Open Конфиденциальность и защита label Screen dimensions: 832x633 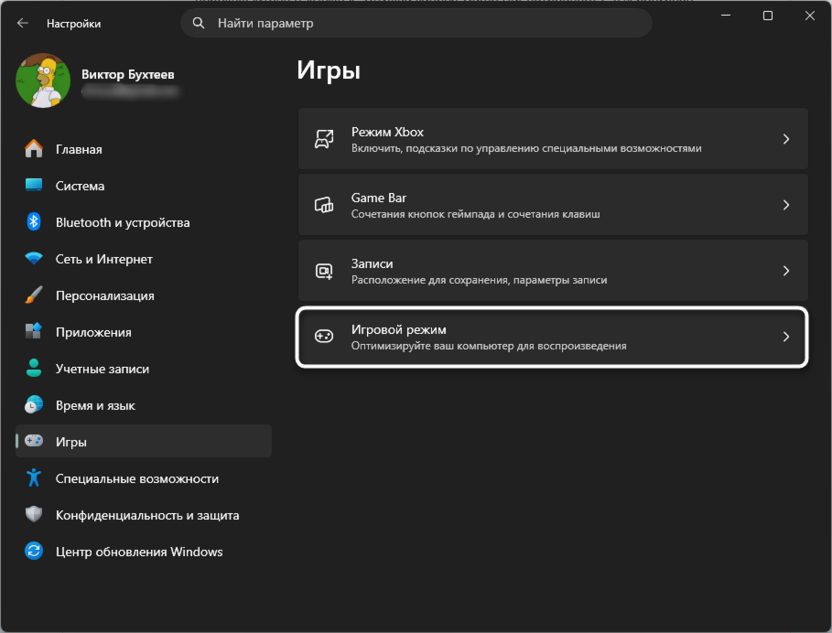click(148, 516)
